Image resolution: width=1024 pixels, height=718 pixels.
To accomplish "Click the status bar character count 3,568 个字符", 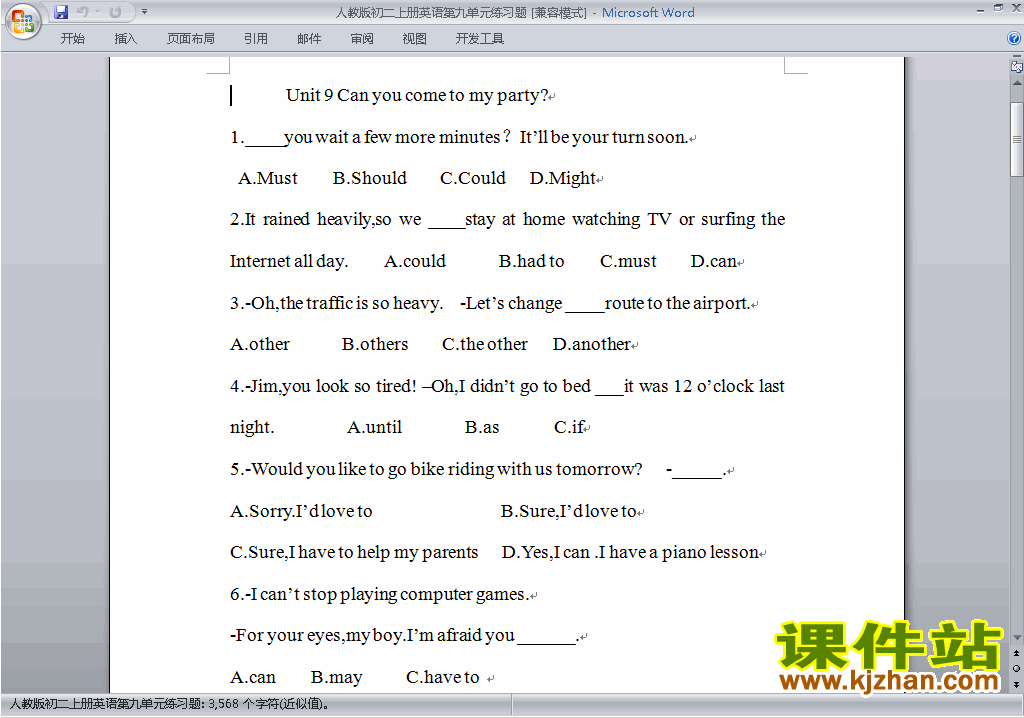I will pyautogui.click(x=269, y=704).
